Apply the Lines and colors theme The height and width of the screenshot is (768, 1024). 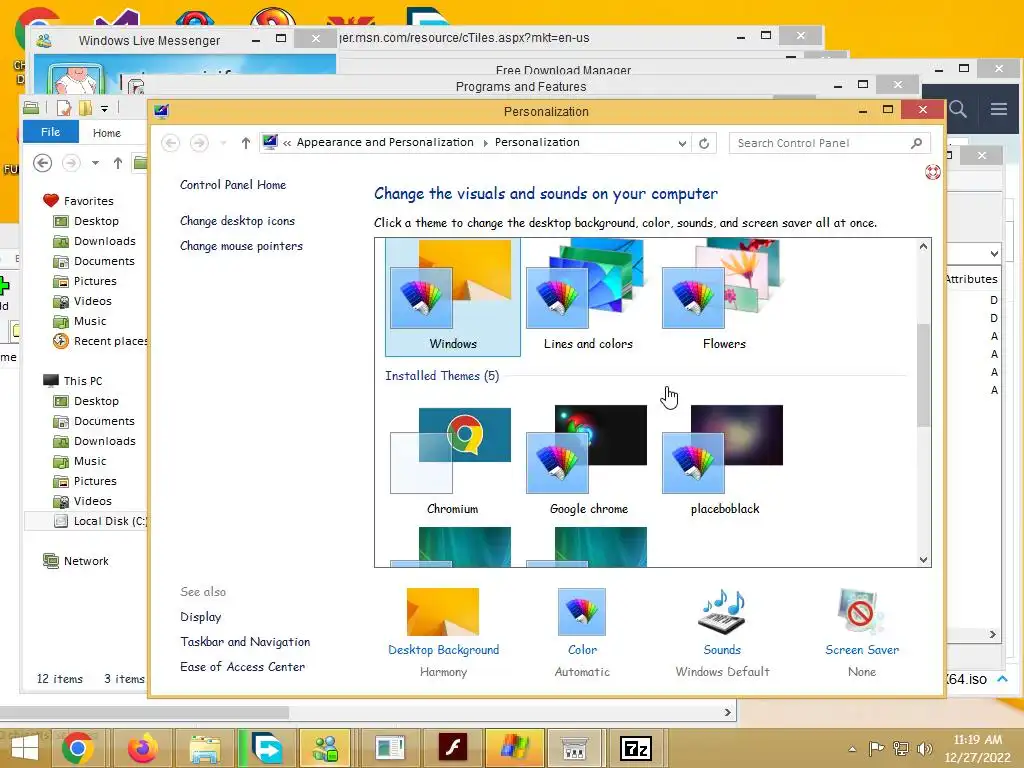pos(588,297)
